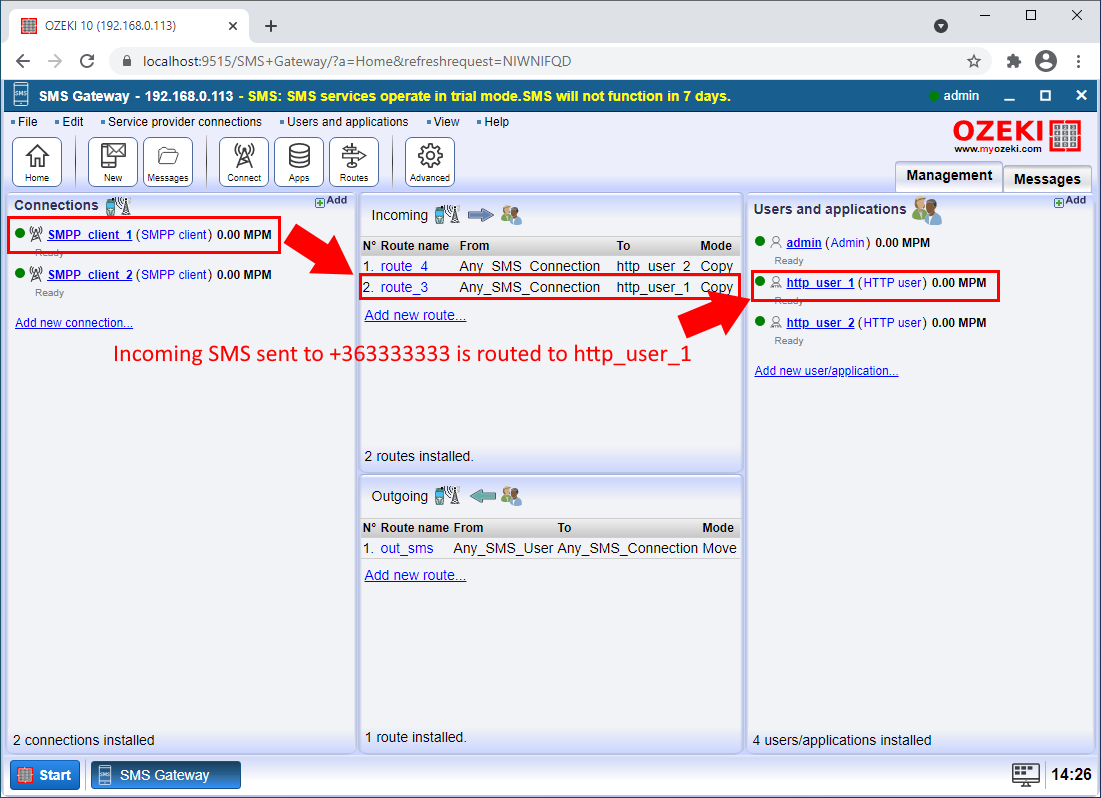
Task: Click the 14:26 clock in the taskbar
Action: [1071, 774]
